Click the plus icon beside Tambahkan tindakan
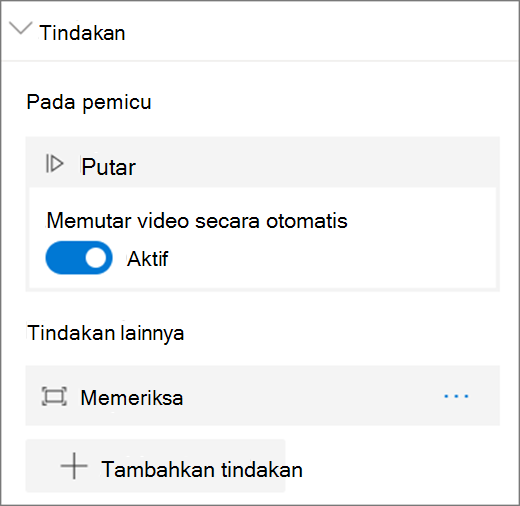Image resolution: width=520 pixels, height=506 pixels. pos(74,466)
